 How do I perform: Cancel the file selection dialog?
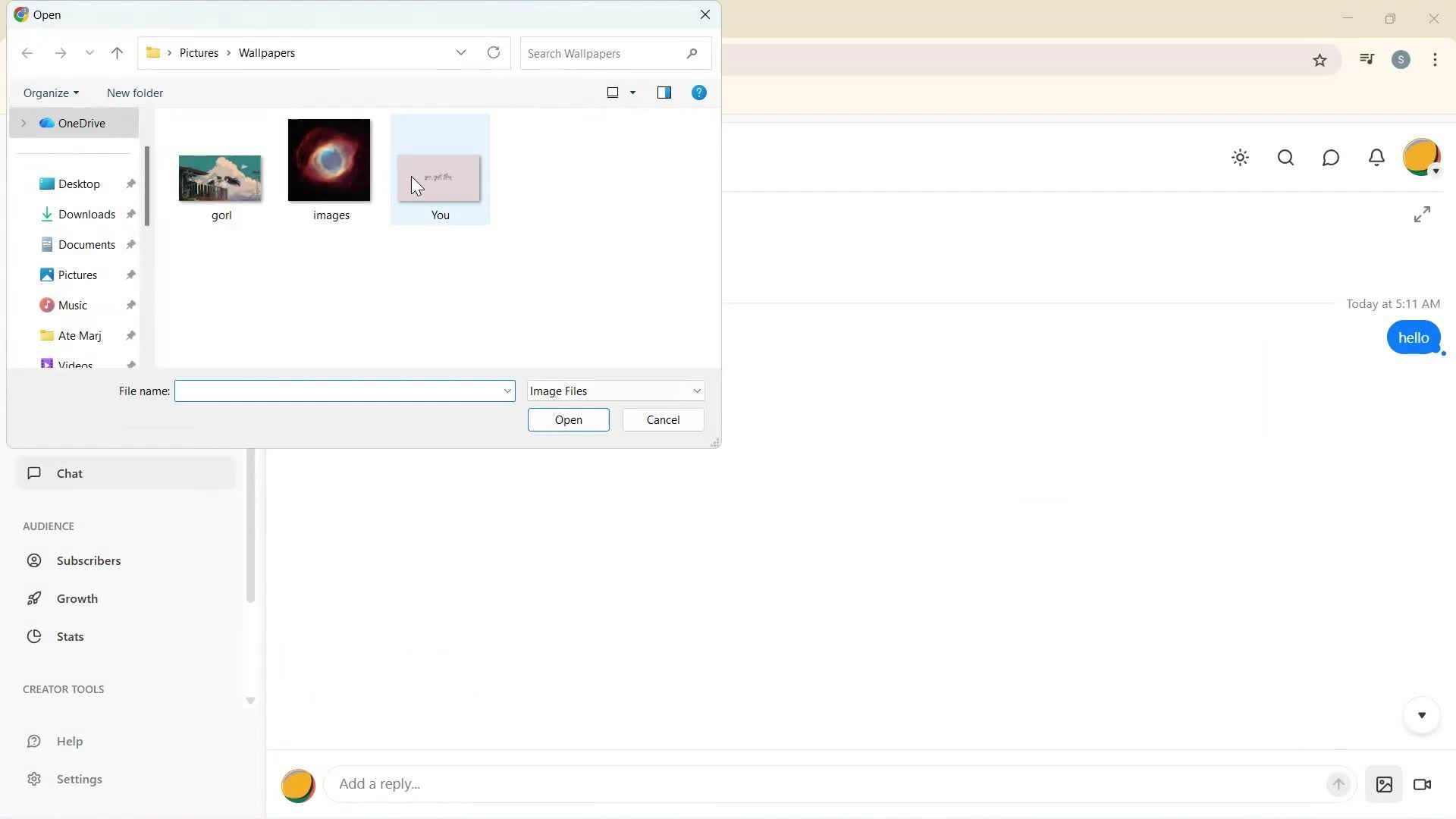click(x=663, y=419)
